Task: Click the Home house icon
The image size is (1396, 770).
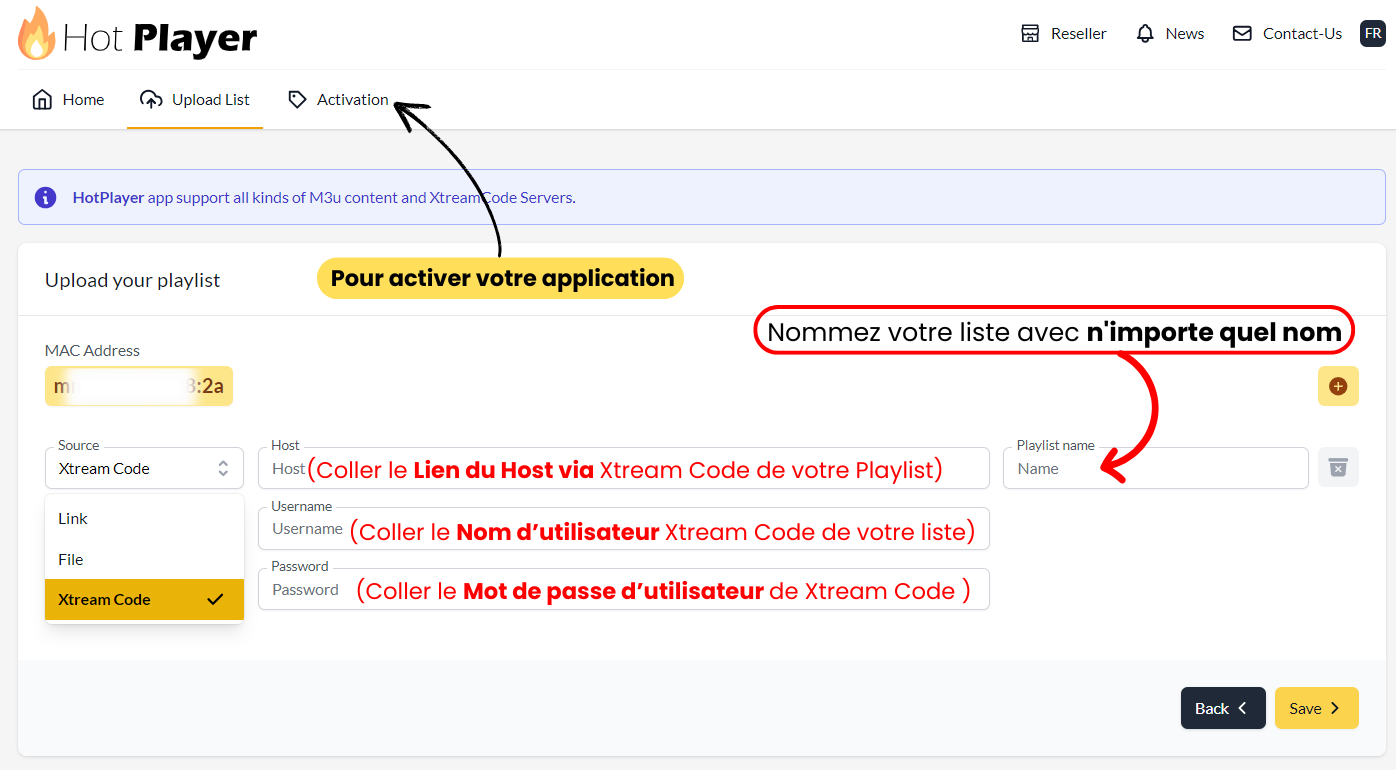Action: (x=42, y=100)
